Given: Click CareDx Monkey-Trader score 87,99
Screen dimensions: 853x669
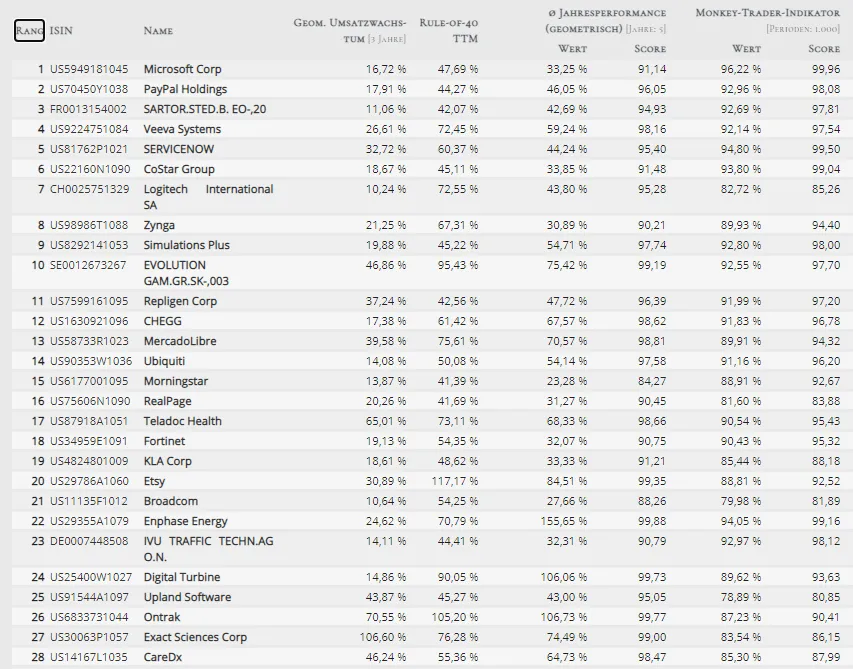Looking at the screenshot, I should pos(826,657).
